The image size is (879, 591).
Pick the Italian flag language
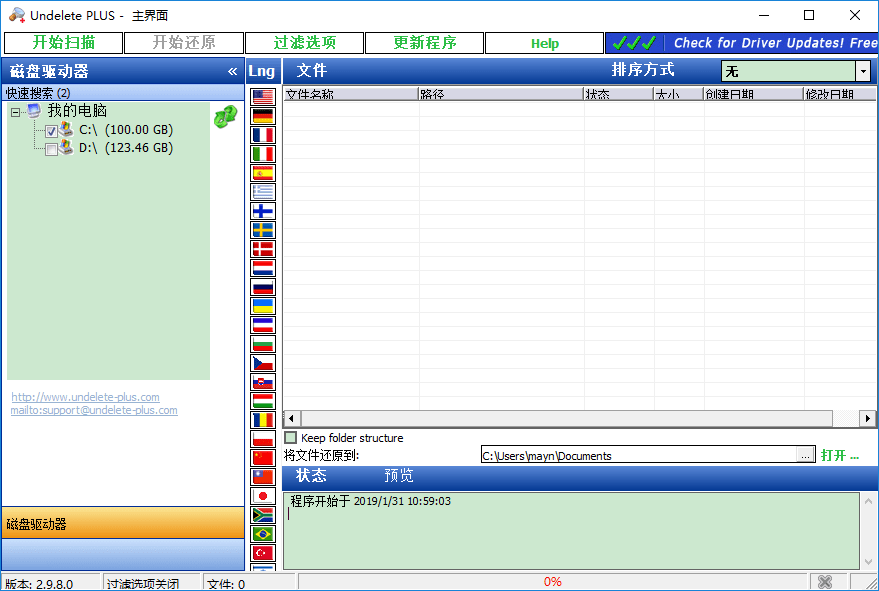coord(263,154)
